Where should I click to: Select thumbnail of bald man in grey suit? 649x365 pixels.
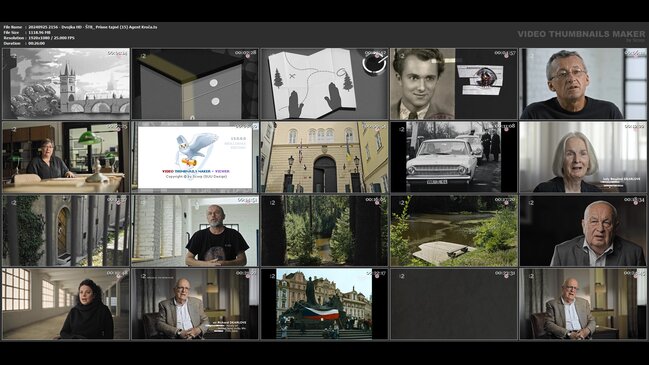pos(583,231)
